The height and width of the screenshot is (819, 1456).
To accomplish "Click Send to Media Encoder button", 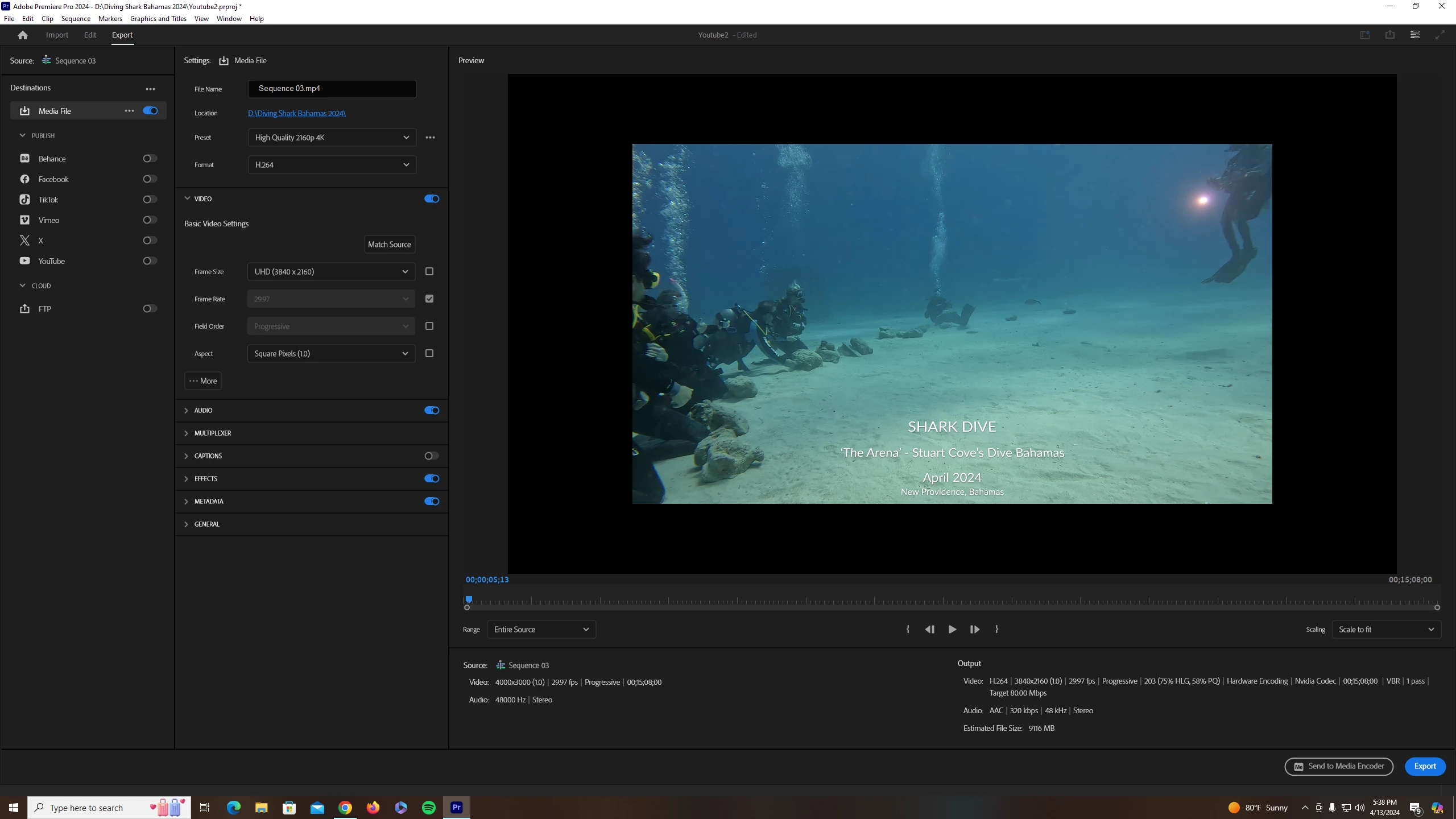I will [x=1339, y=767].
